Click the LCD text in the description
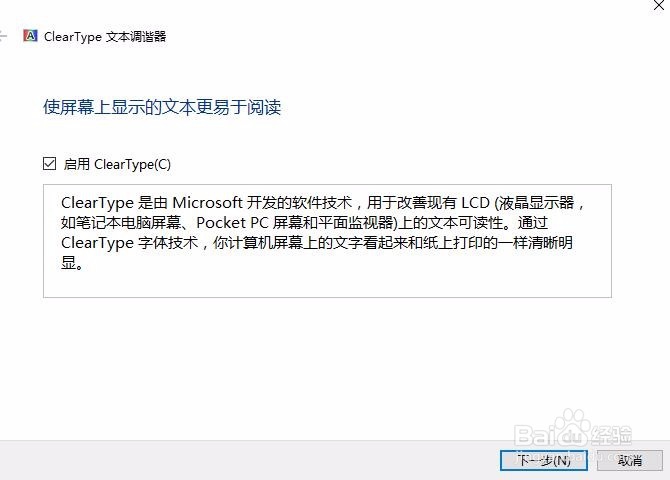The image size is (670, 480). [x=475, y=202]
